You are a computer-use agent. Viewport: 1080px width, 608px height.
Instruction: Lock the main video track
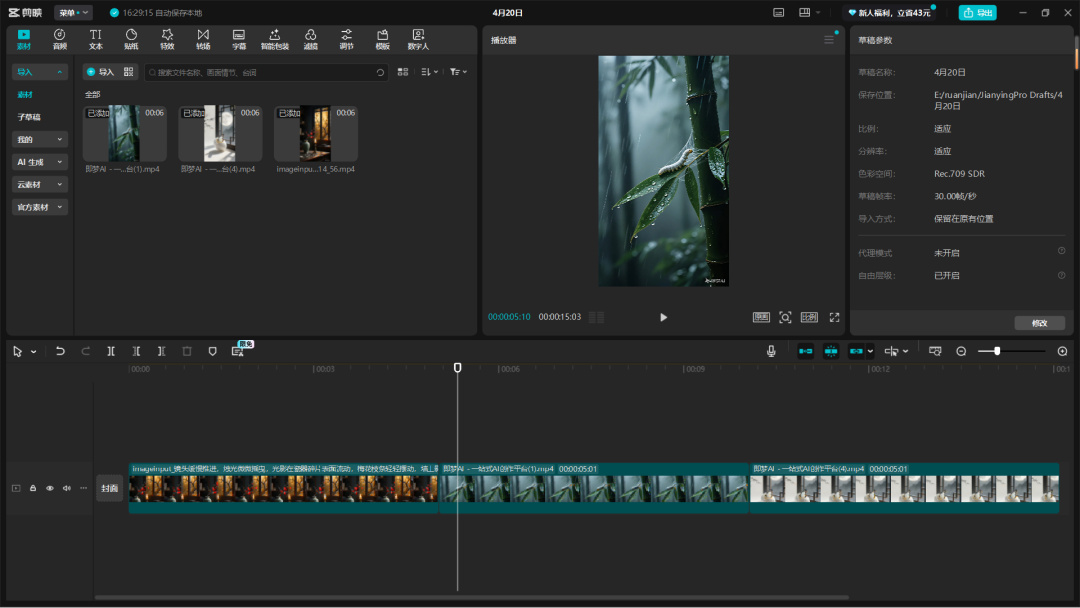pyautogui.click(x=33, y=488)
